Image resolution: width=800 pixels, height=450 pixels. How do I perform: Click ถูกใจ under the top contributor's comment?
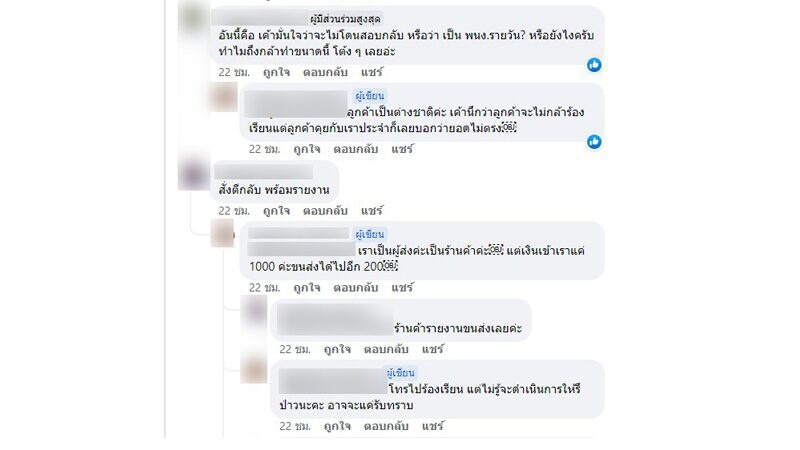(276, 72)
